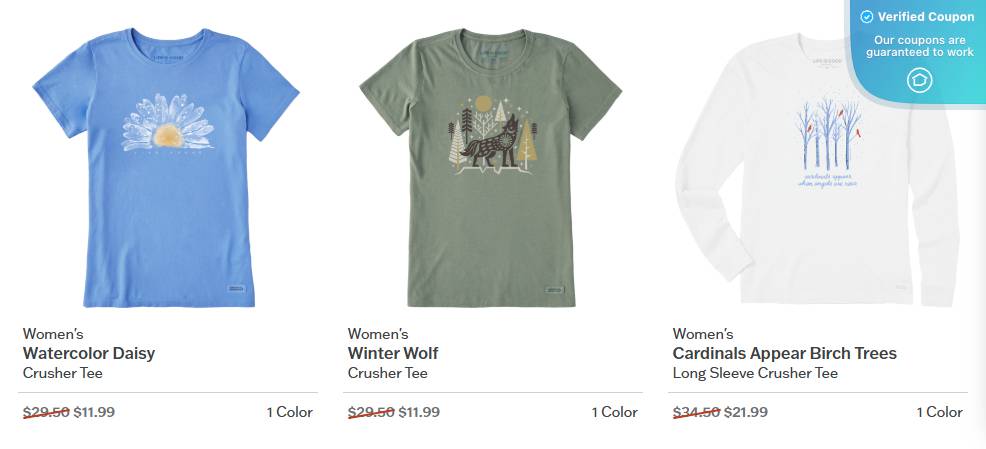Screen dimensions: 986x449
Task: Open the green Winter Wolf tee image
Action: (x=492, y=165)
